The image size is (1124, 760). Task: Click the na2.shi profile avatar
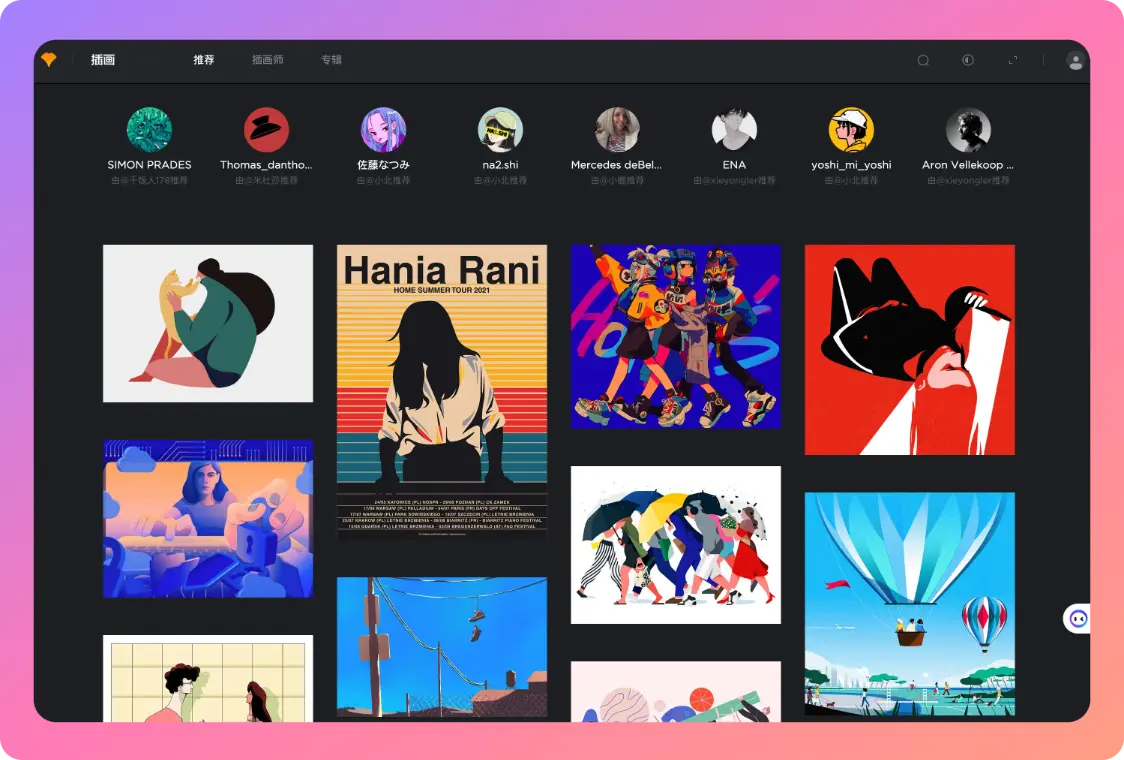(x=500, y=130)
